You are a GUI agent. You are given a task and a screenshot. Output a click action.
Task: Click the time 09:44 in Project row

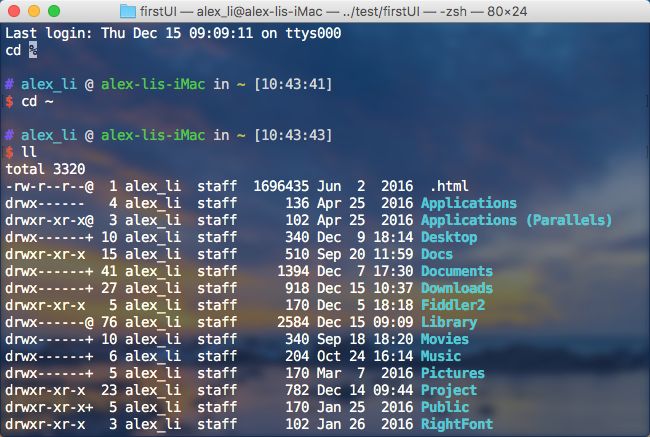click(x=393, y=390)
